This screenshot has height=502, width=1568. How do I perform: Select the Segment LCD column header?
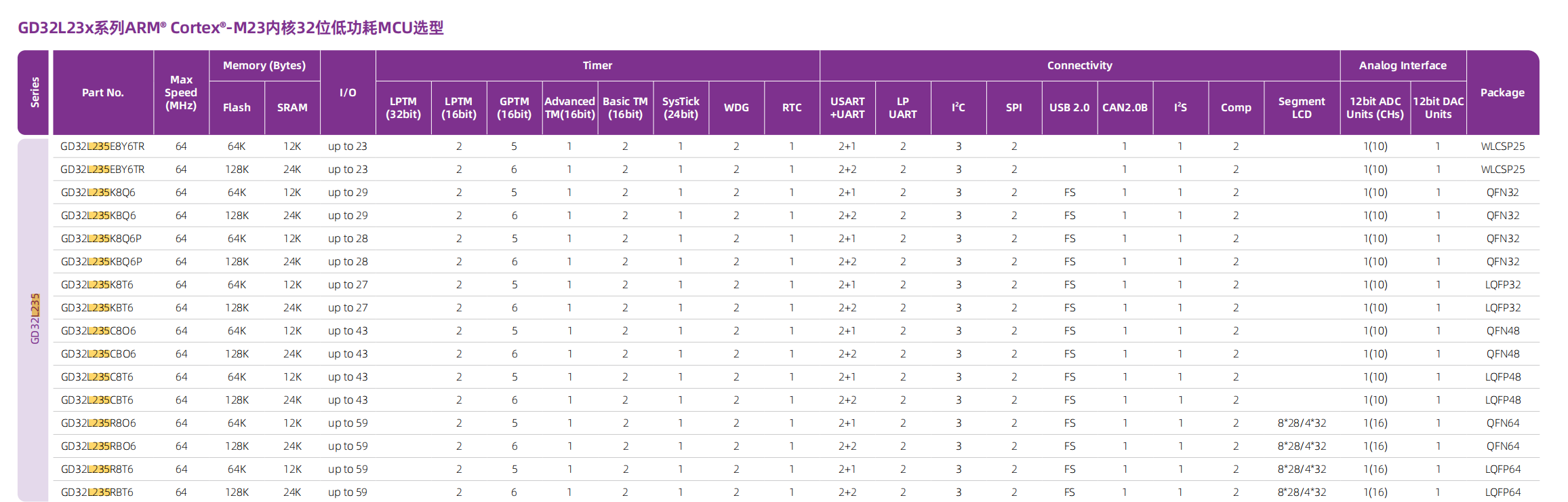coord(1301,108)
